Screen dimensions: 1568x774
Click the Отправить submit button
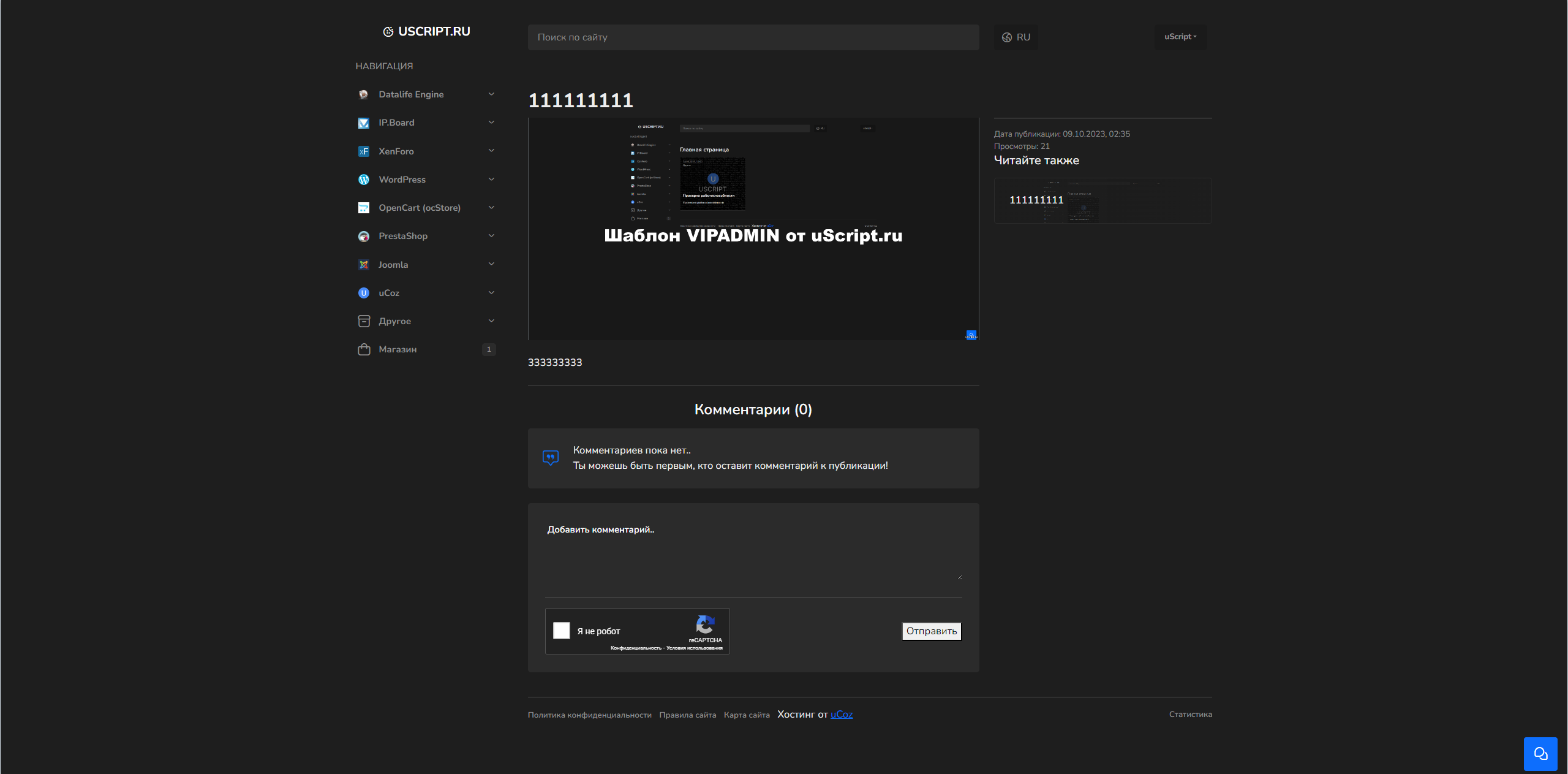932,631
